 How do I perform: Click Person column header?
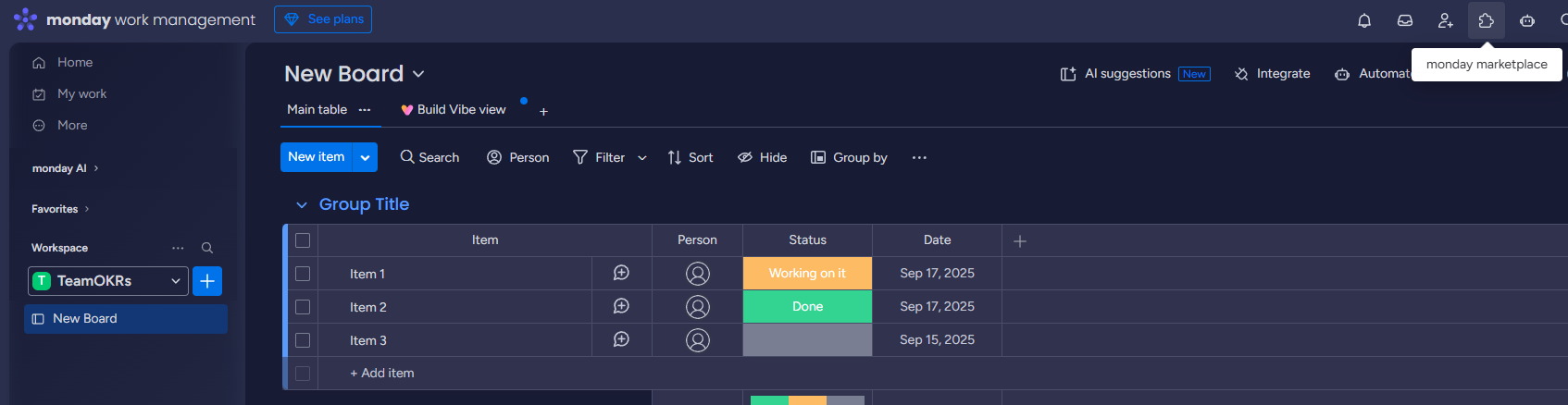697,240
